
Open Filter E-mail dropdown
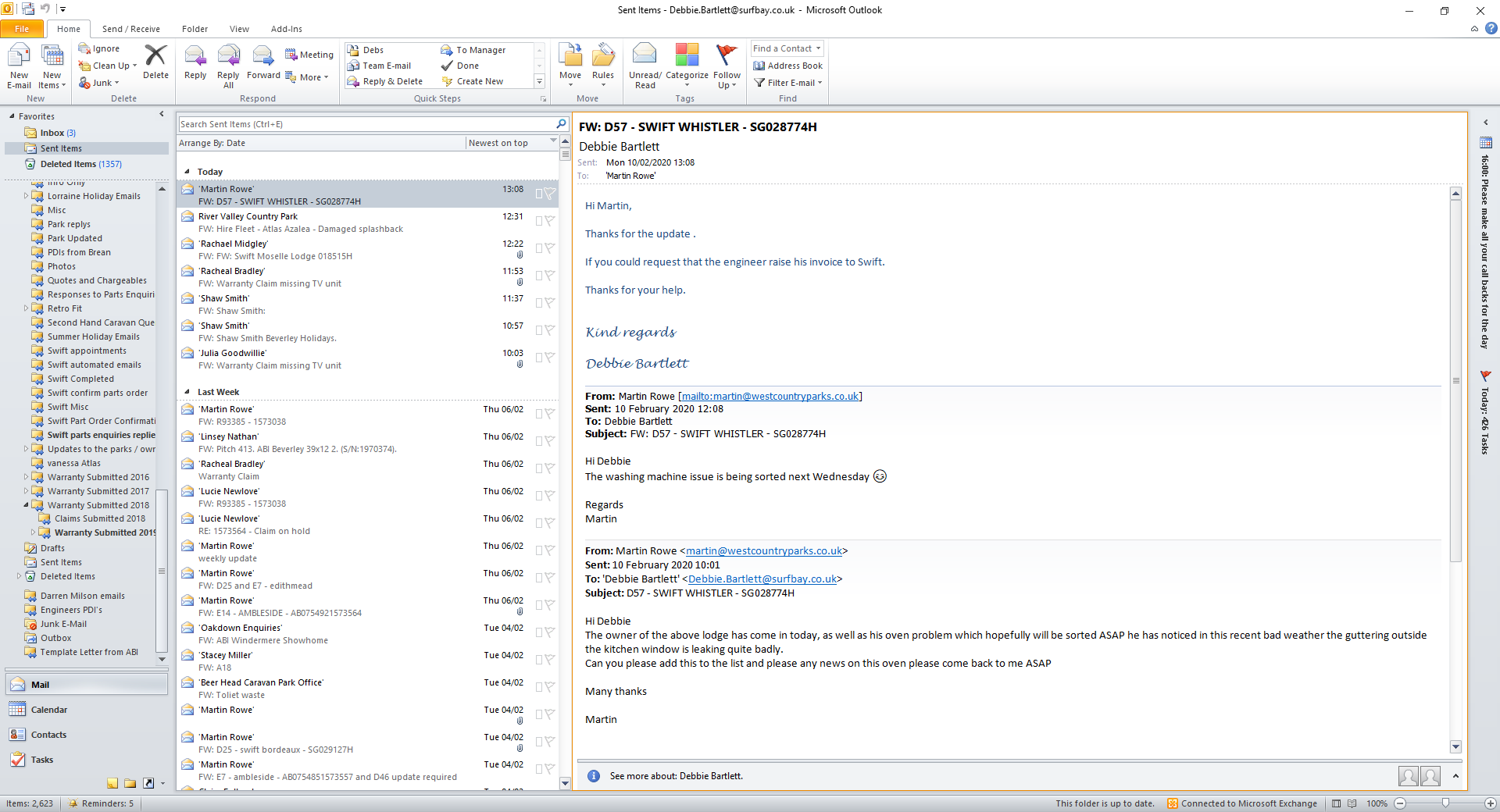(787, 83)
